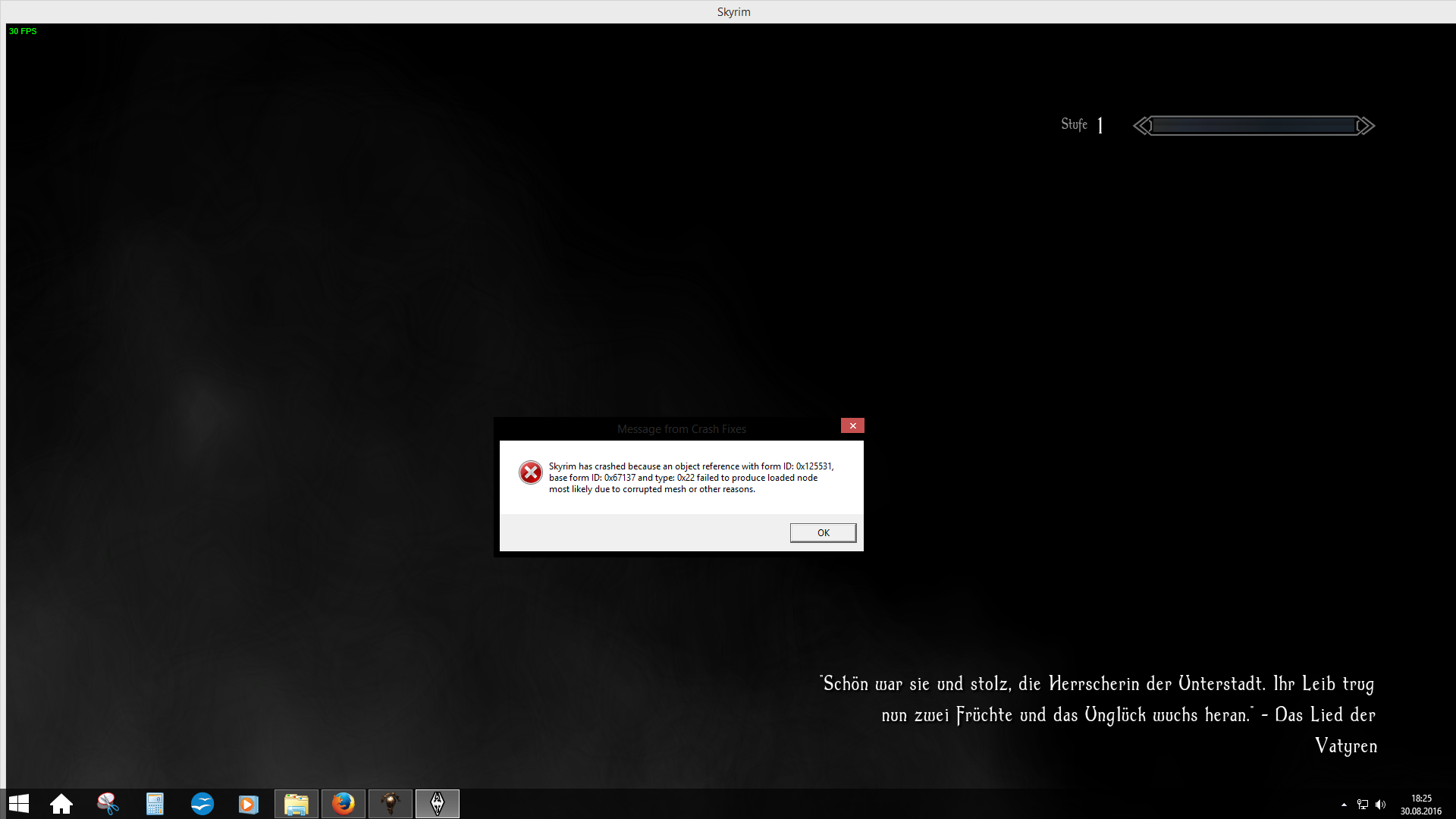Click the crash error message text
The width and height of the screenshot is (1456, 819).
click(690, 478)
